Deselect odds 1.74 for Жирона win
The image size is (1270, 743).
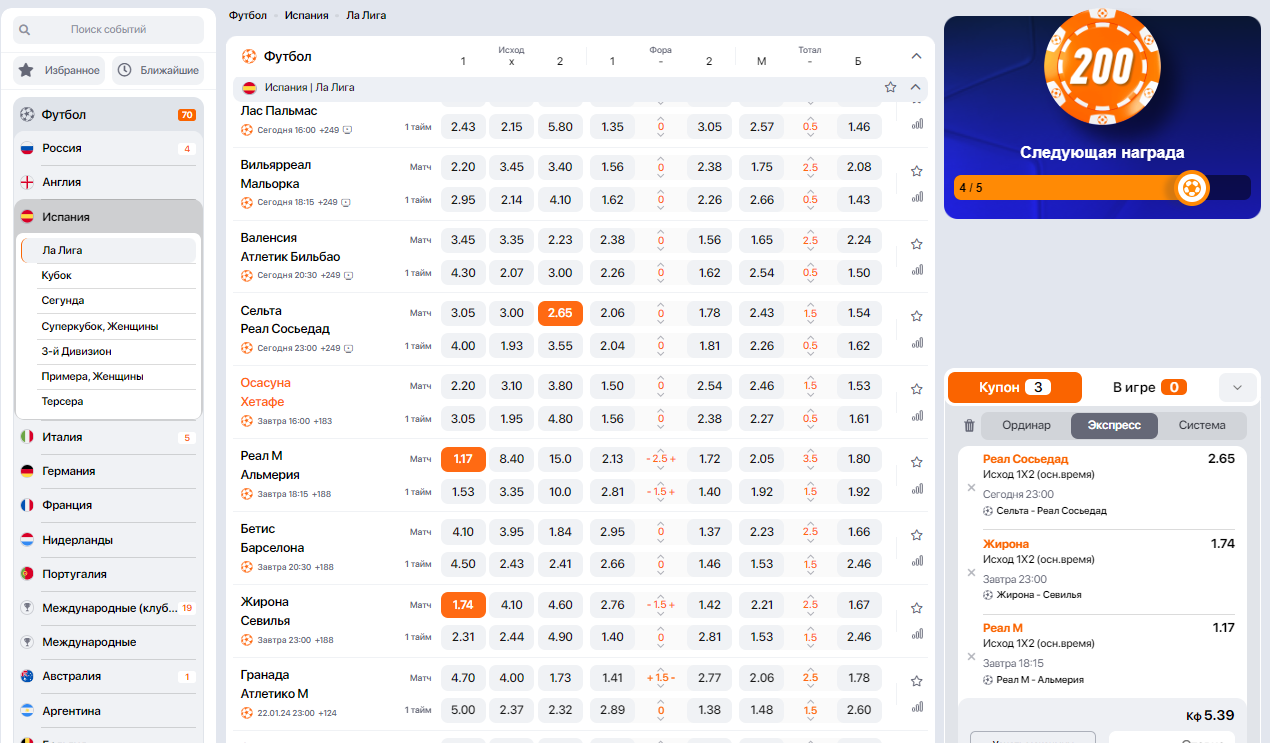(463, 605)
